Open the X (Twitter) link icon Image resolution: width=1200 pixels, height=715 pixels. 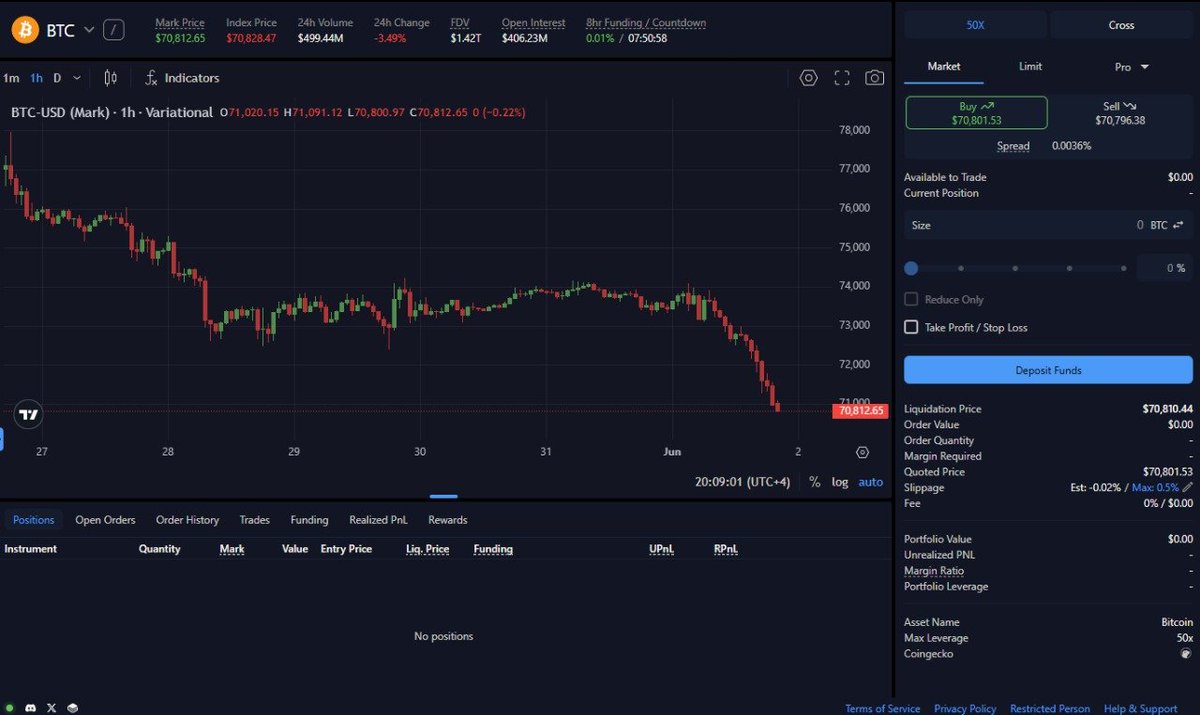51,708
